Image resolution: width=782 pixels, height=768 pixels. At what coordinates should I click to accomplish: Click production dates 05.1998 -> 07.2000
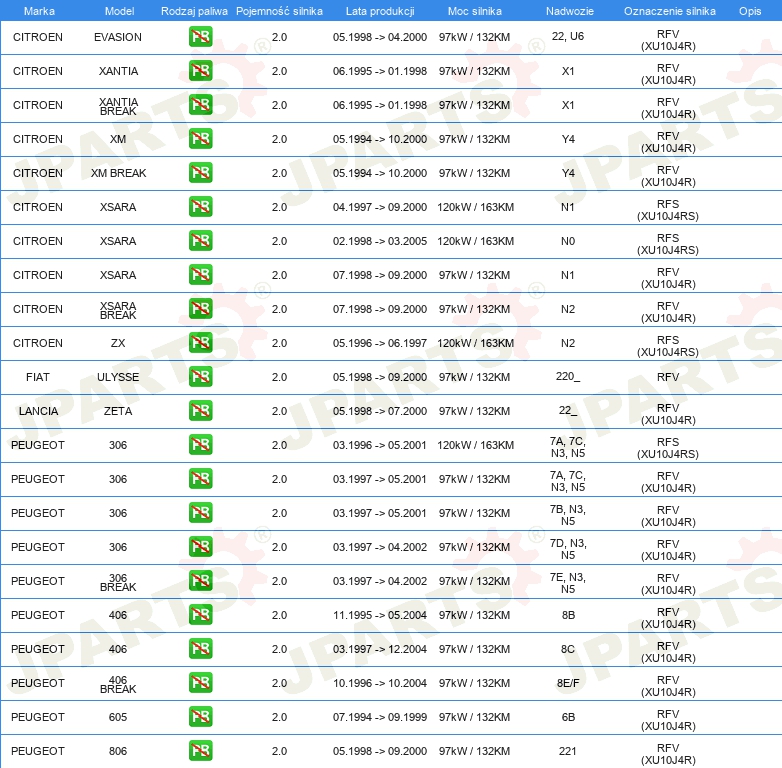[x=380, y=411]
